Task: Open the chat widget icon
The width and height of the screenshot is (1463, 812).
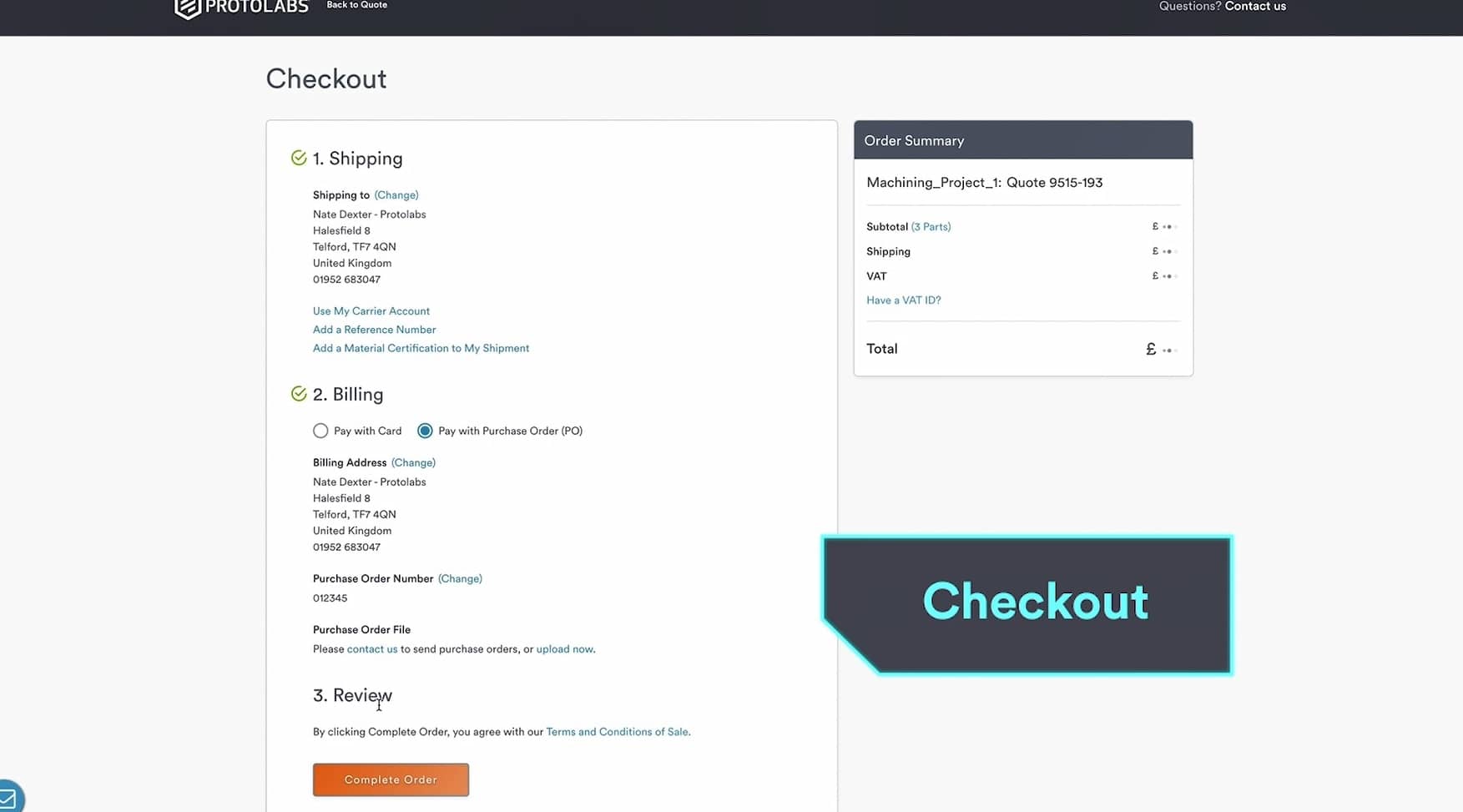Action: pyautogui.click(x=8, y=799)
